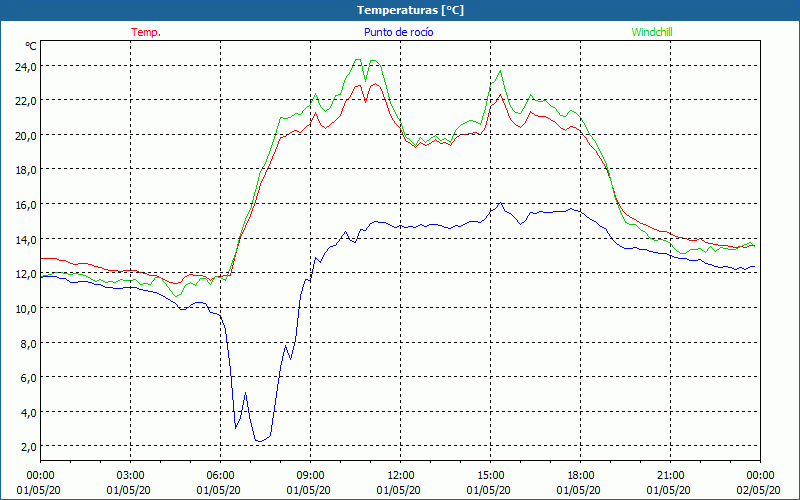
Task: Select the green Windchill legend label
Action: pyautogui.click(x=652, y=32)
